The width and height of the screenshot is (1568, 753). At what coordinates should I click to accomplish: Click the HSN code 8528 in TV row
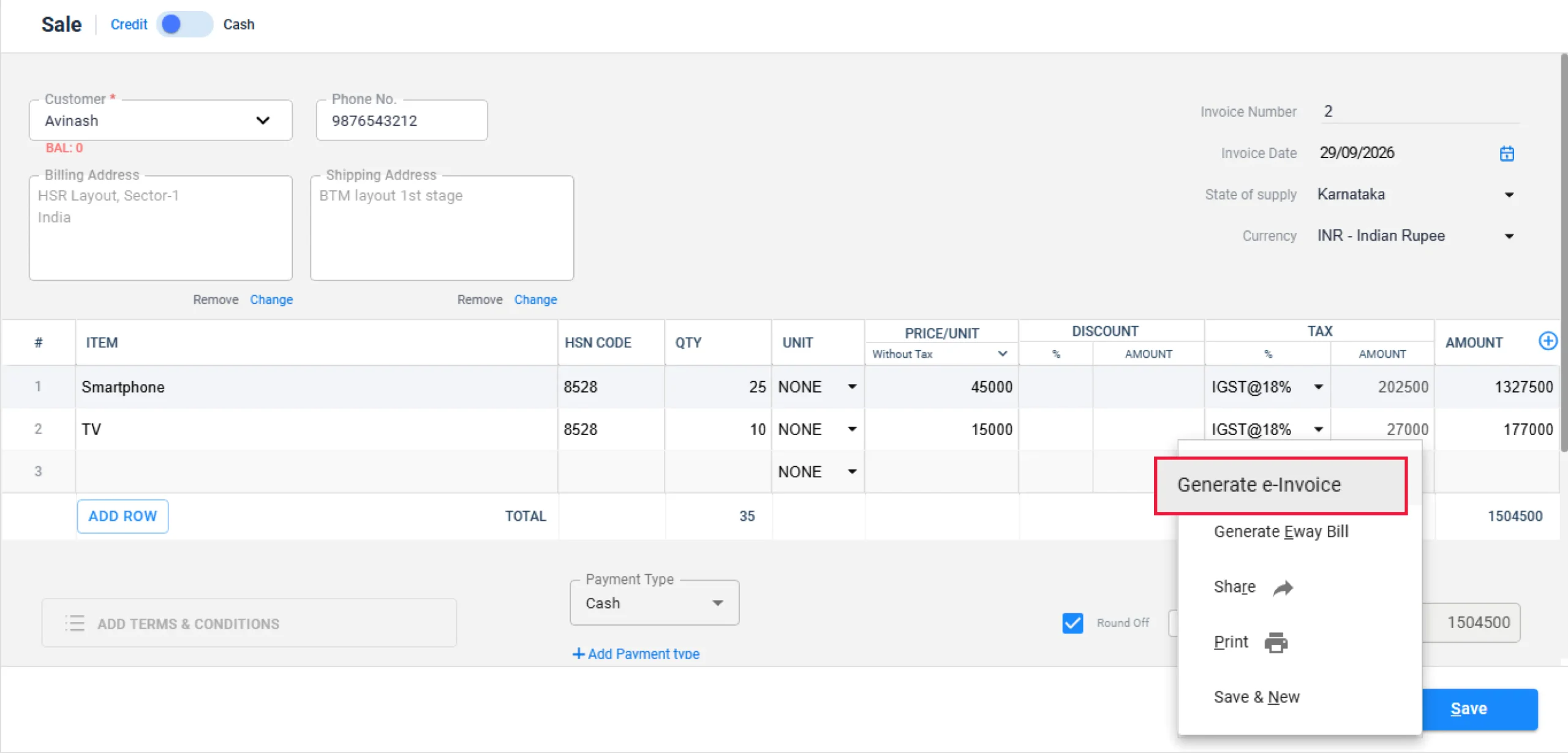pyautogui.click(x=611, y=429)
